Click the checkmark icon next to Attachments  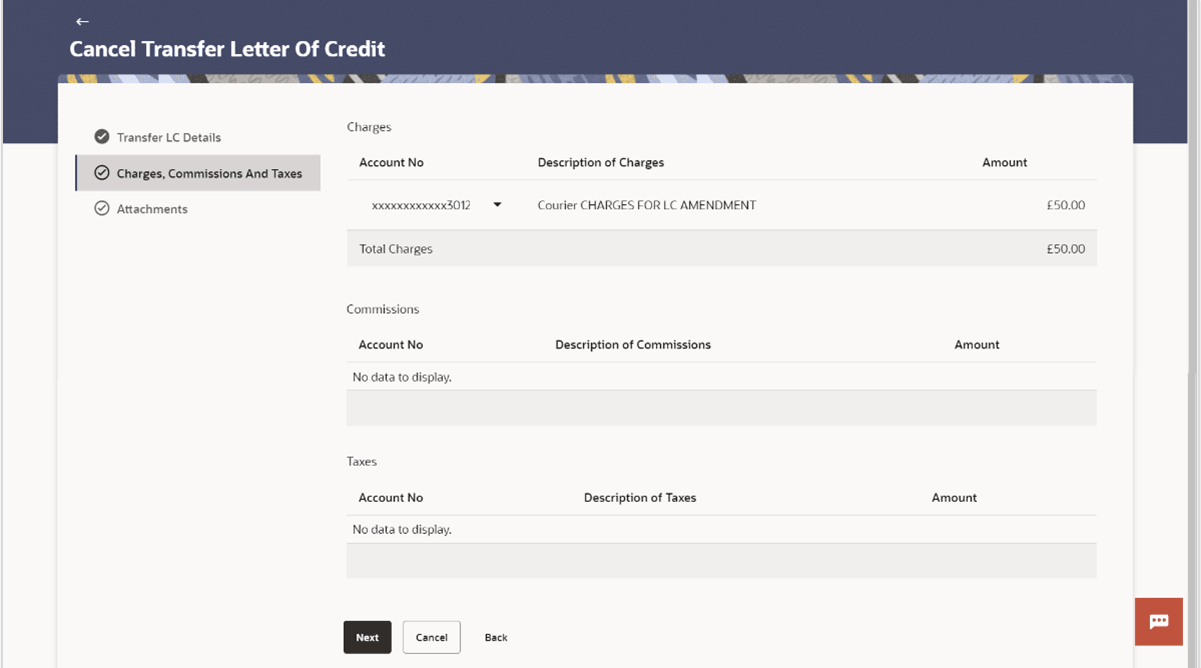101,208
